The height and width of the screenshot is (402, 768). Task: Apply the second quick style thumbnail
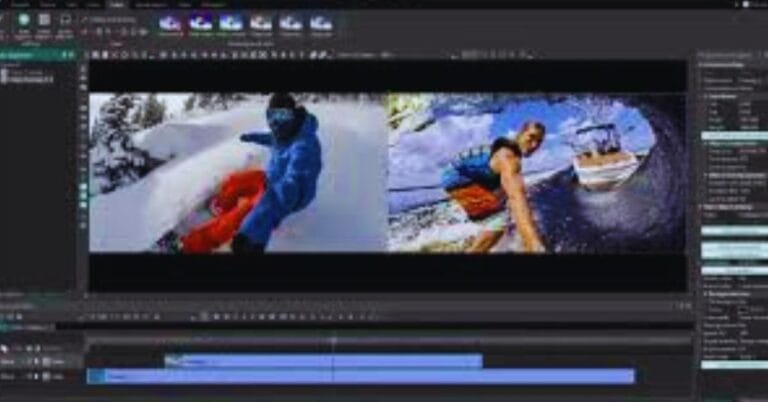(200, 24)
